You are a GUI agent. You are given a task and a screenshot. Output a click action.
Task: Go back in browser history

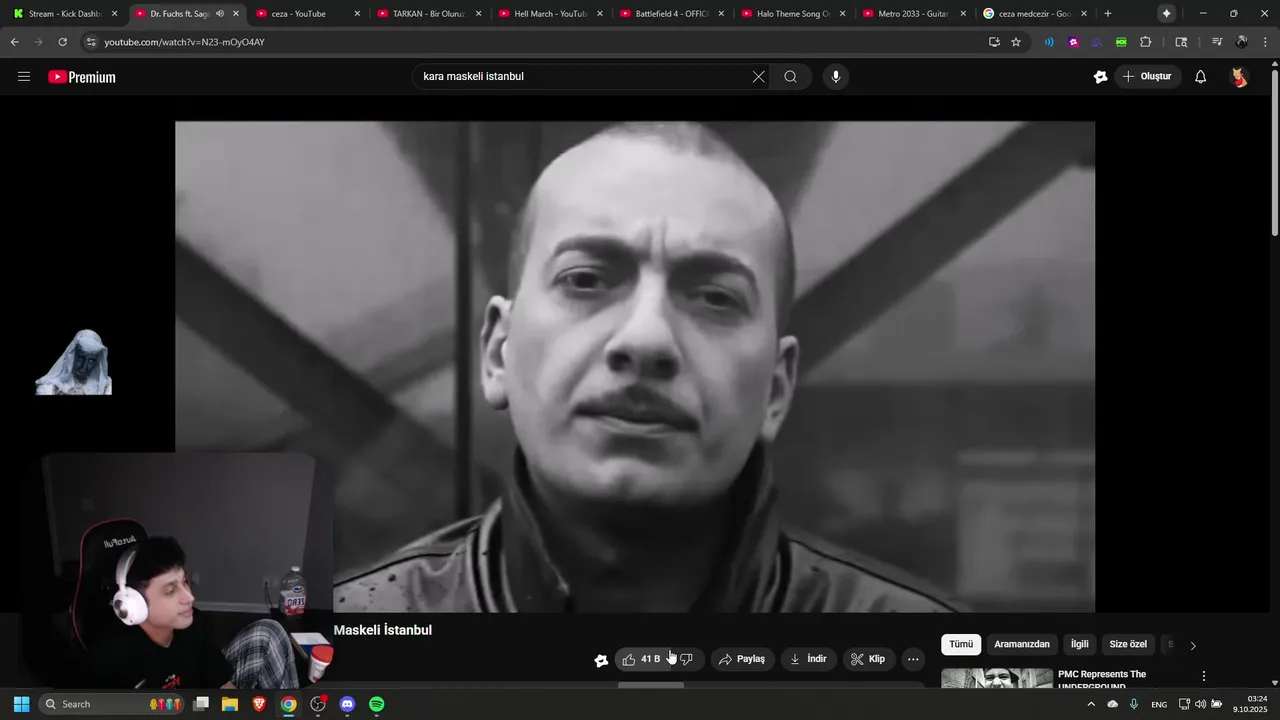[15, 42]
